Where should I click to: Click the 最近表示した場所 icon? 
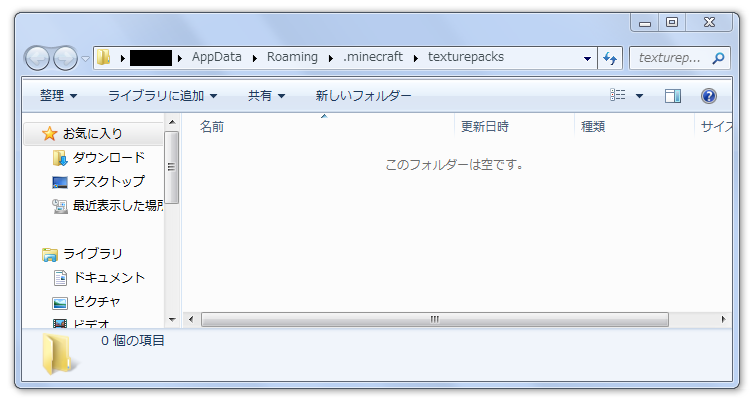[x=60, y=206]
